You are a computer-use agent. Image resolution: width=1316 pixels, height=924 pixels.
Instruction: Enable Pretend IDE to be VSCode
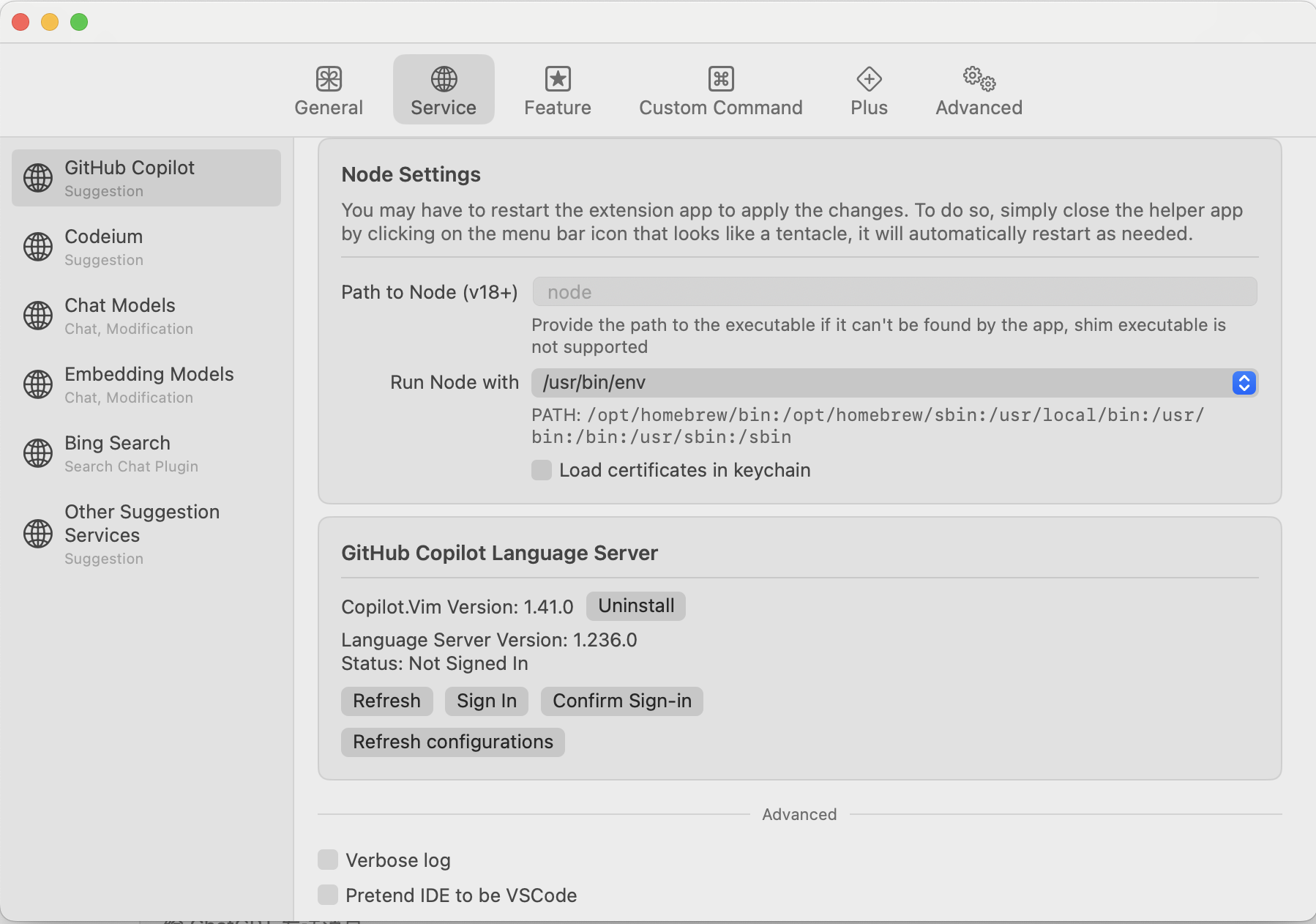pos(328,895)
